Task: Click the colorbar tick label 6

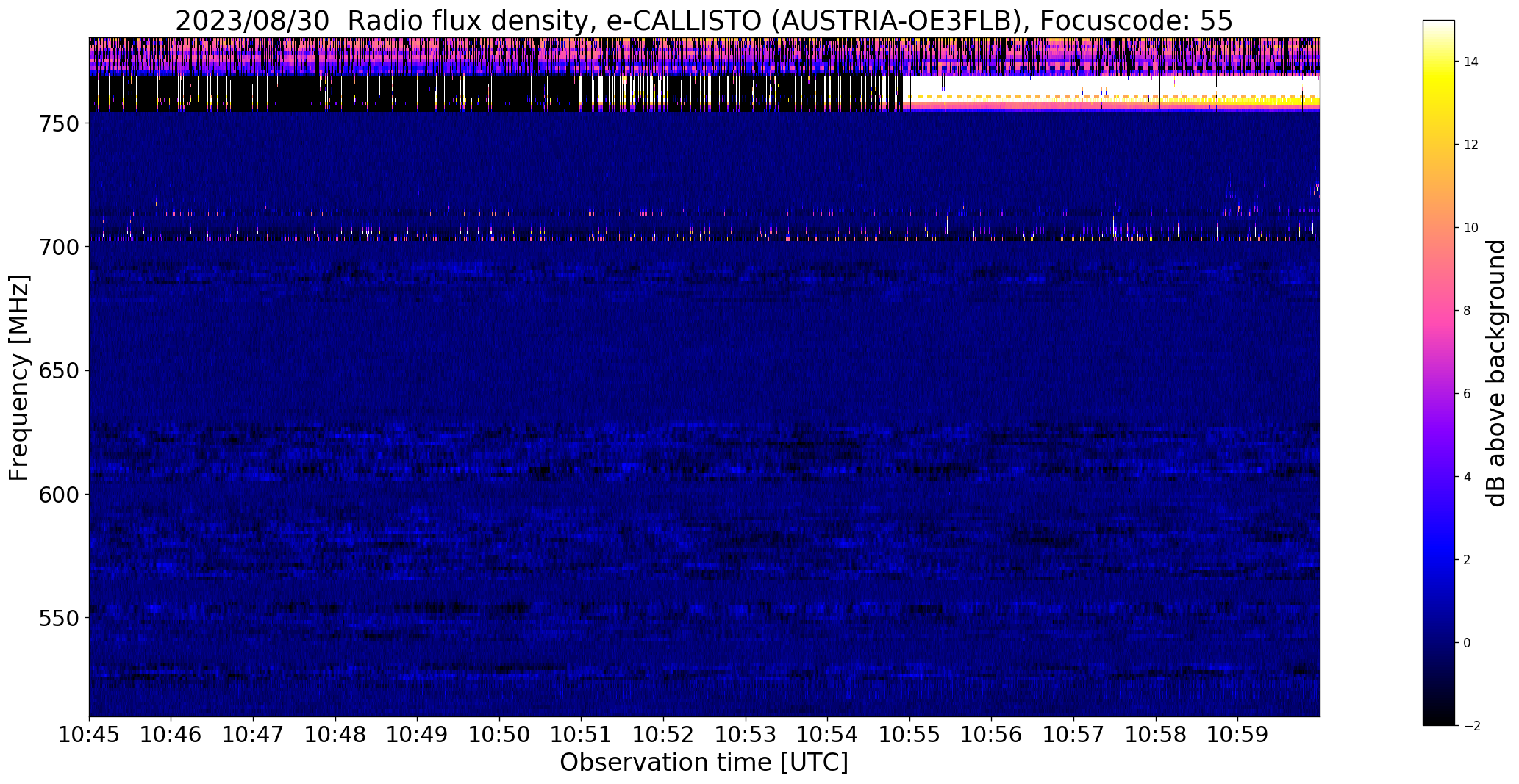Action: pyautogui.click(x=1468, y=394)
